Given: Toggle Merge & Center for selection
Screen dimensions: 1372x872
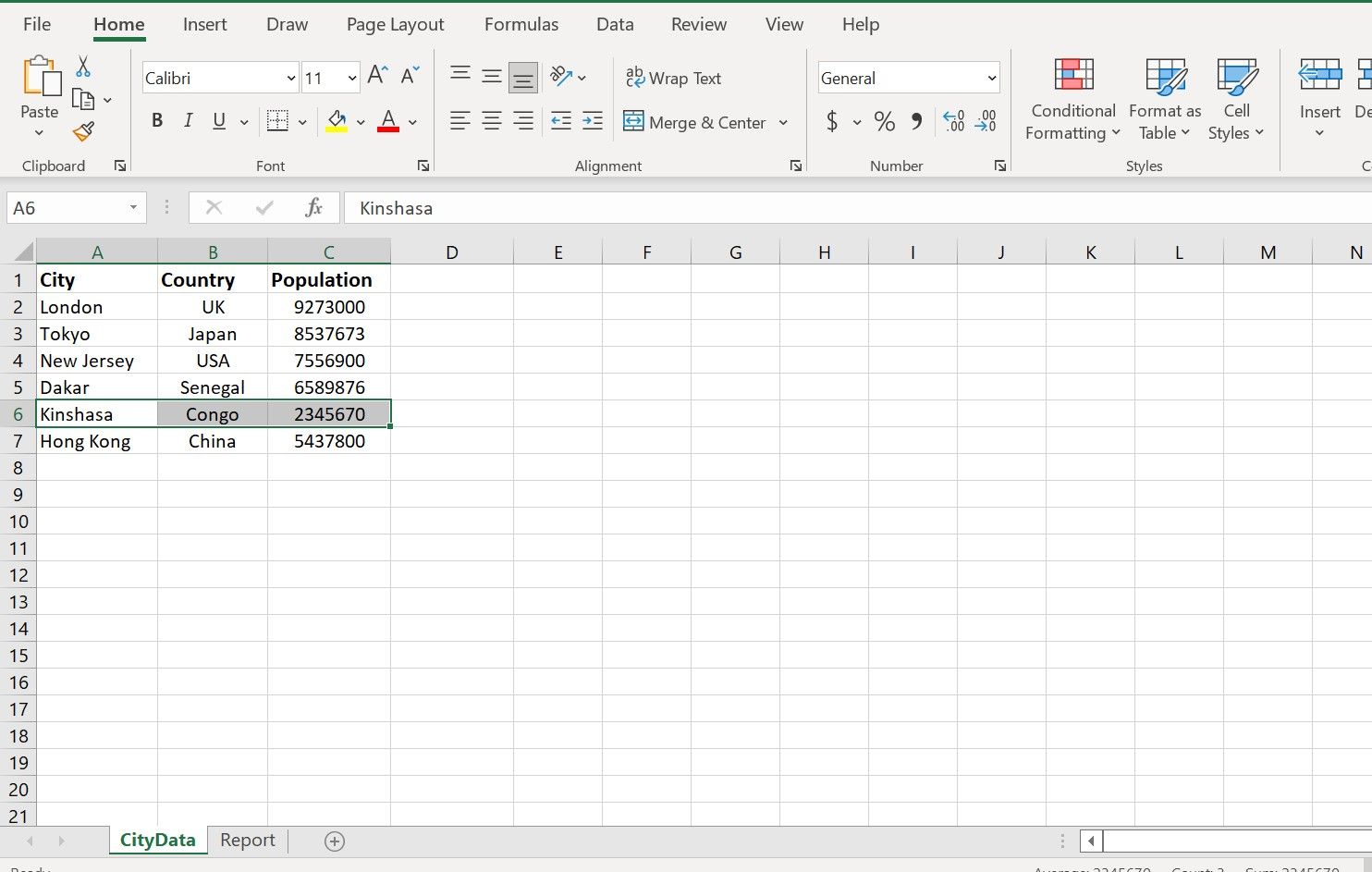Looking at the screenshot, I should 697,122.
